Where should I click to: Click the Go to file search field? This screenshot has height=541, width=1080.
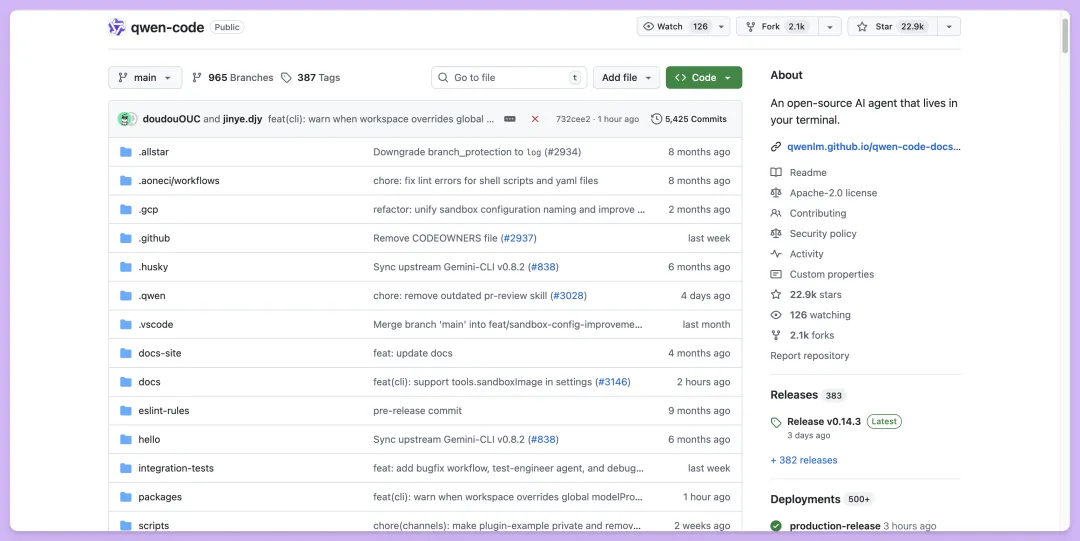point(509,78)
